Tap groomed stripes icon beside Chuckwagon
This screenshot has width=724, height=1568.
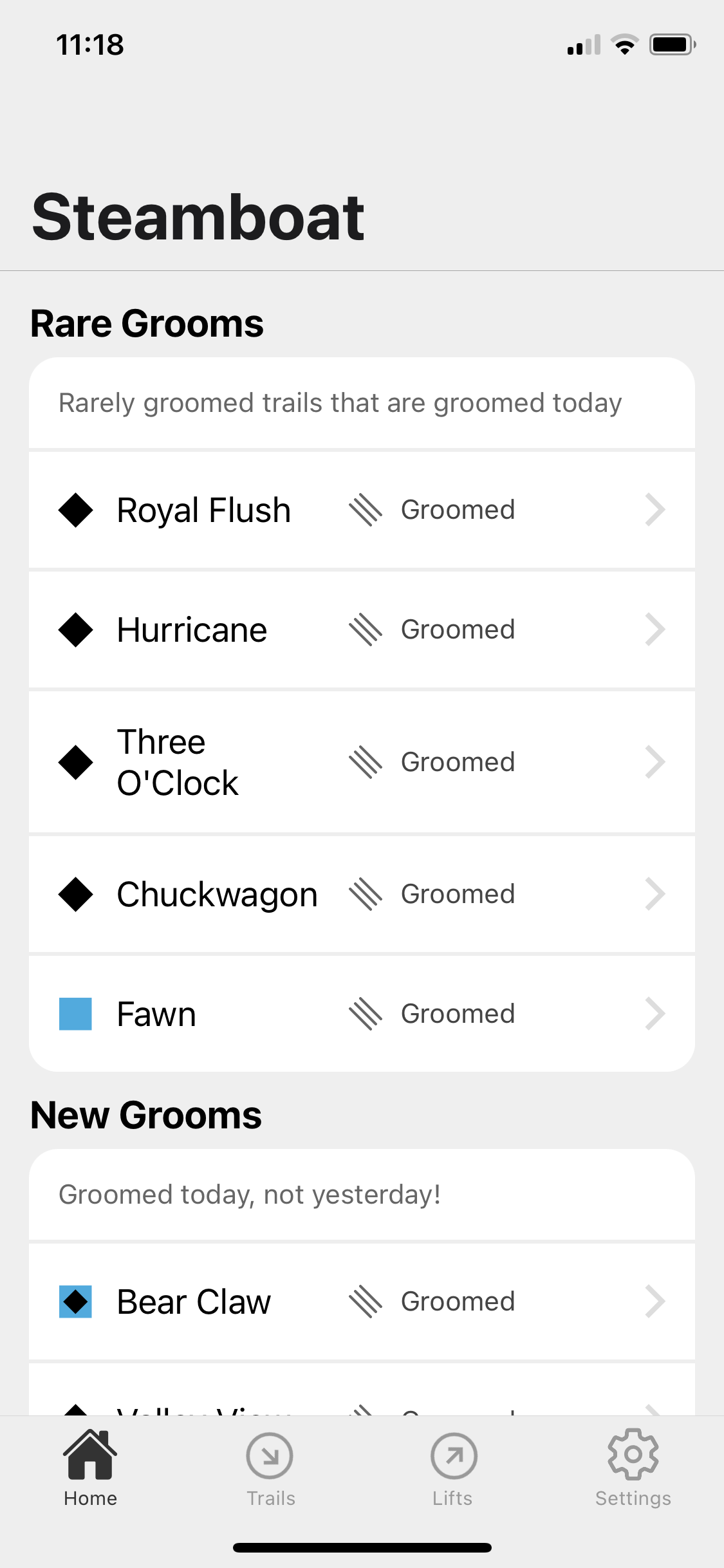click(366, 894)
